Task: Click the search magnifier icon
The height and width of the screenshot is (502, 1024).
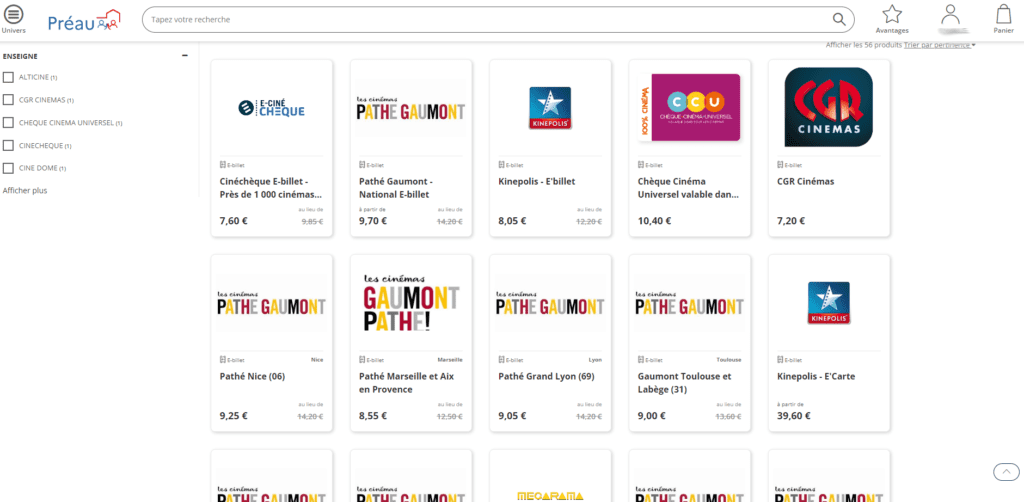Action: (x=838, y=19)
